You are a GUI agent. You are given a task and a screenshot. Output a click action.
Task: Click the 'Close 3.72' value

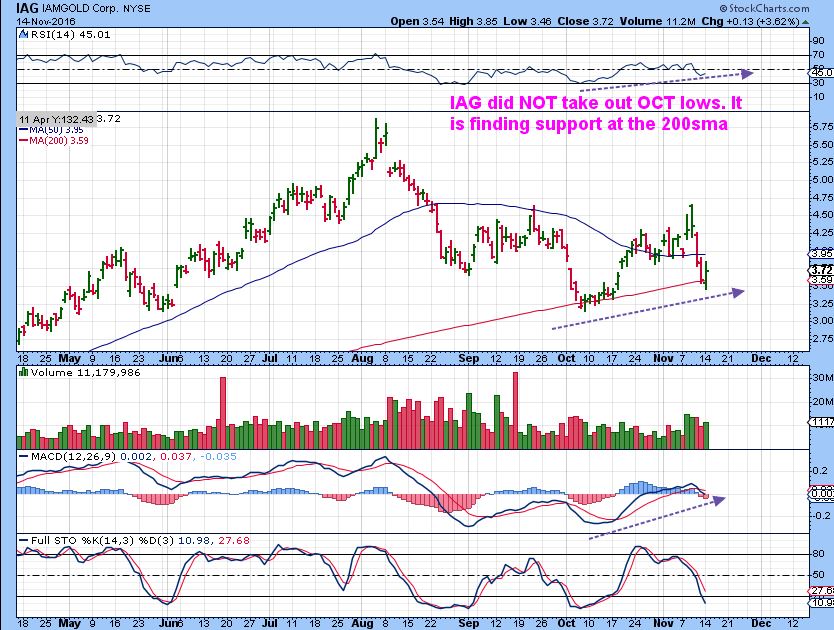586,21
